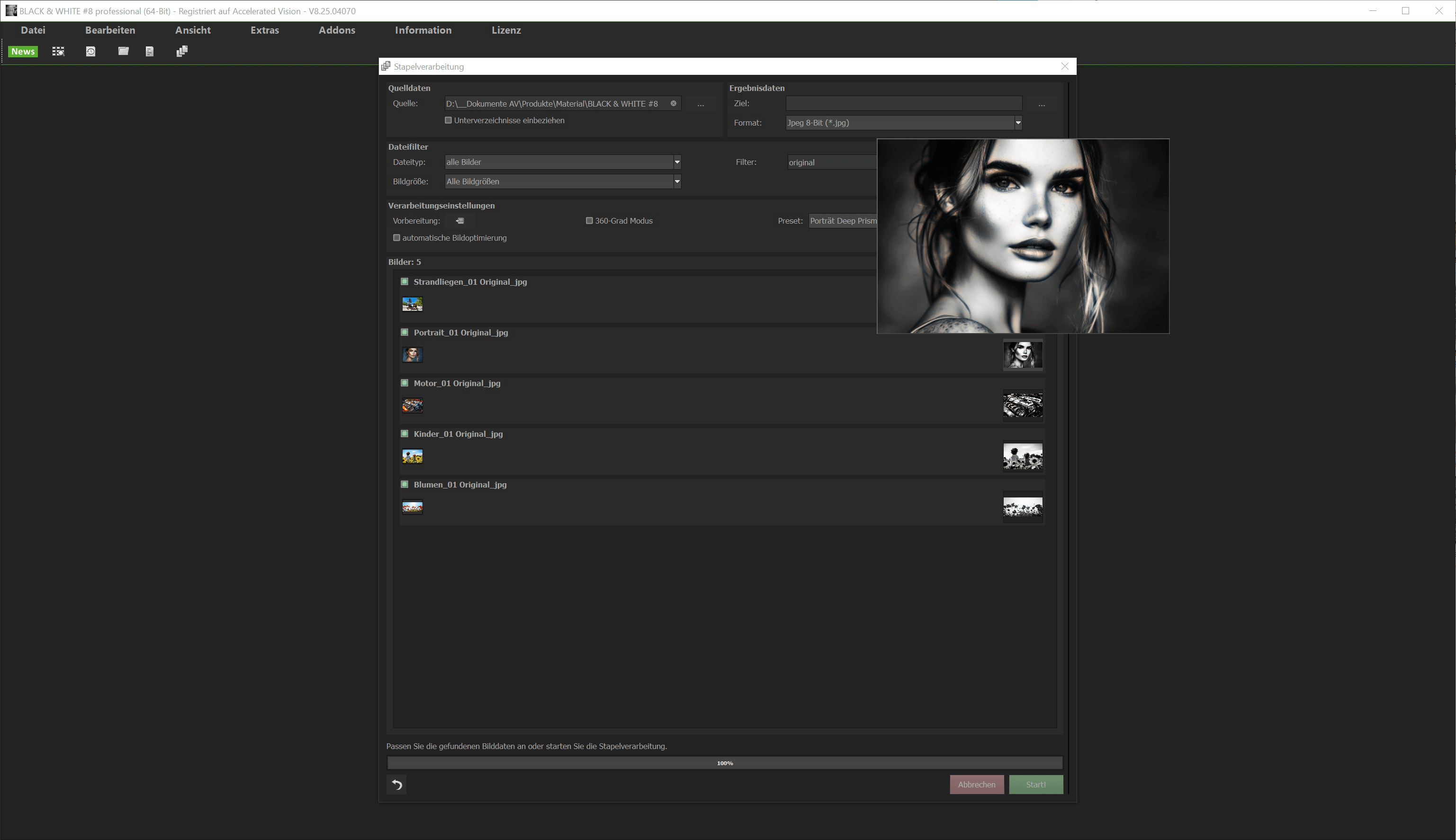Click the batch processing stacked-pages icon
Screen dimensions: 1456x840
pos(181,51)
